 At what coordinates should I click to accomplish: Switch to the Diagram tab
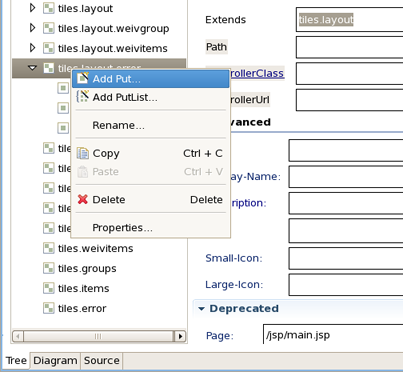point(55,360)
